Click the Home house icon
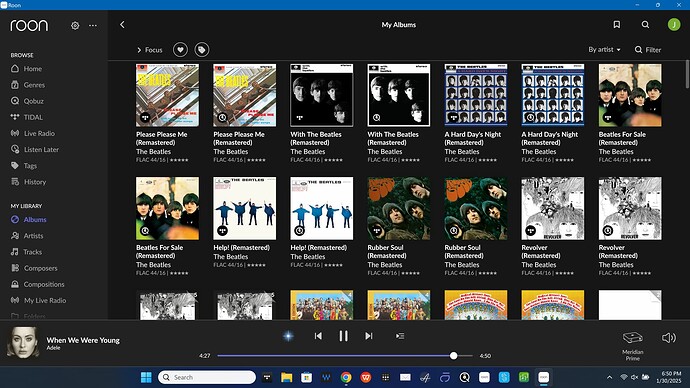This screenshot has width=690, height=388. [15, 69]
